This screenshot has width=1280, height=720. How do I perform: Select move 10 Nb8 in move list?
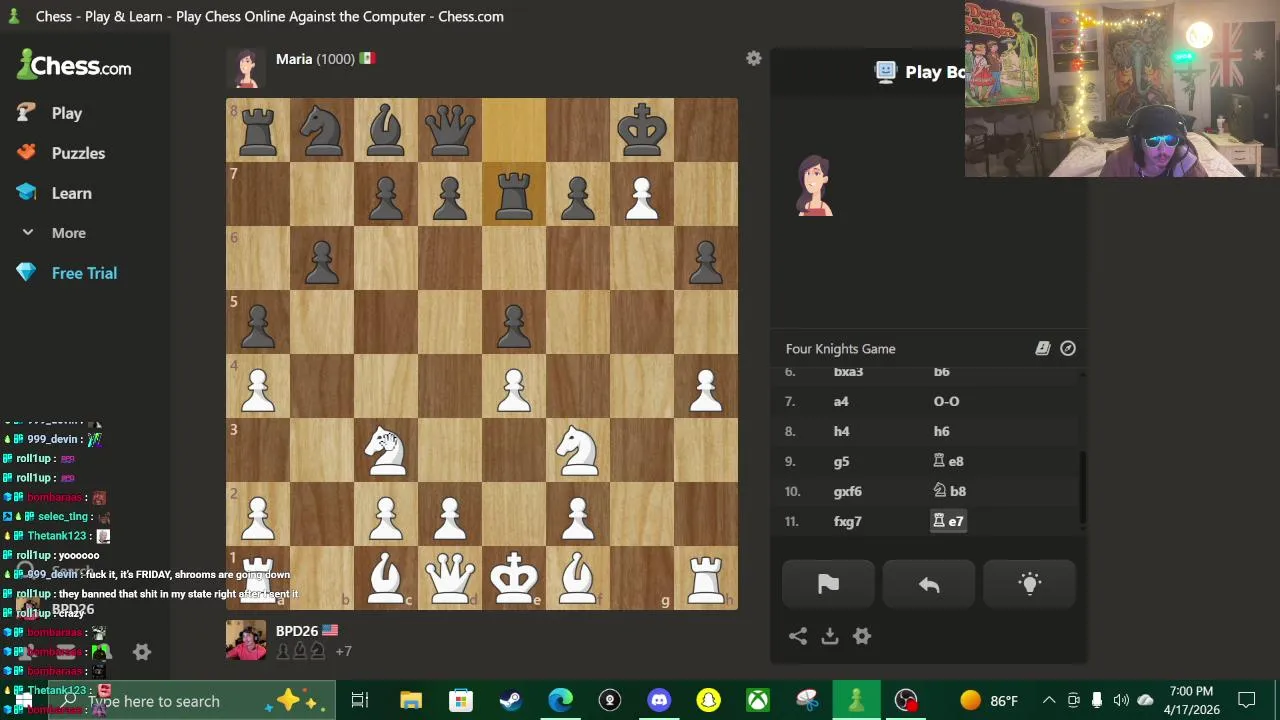tap(949, 491)
